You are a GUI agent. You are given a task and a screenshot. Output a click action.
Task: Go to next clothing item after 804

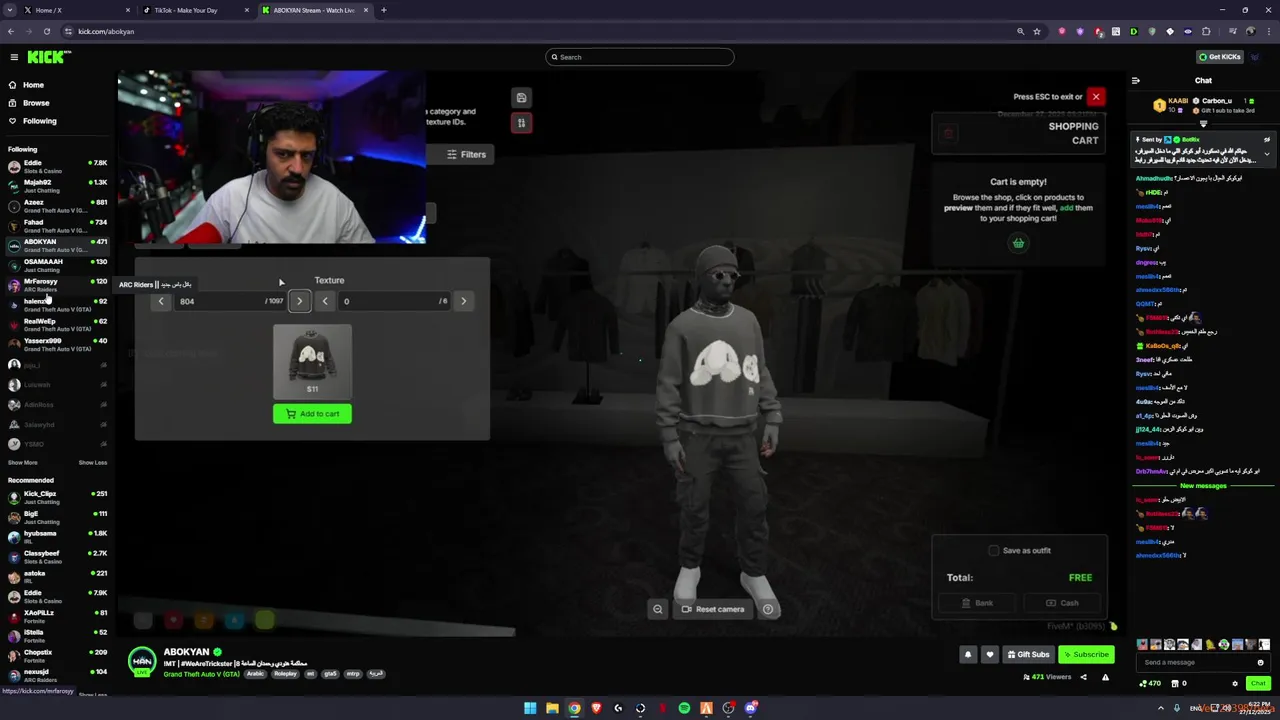click(299, 301)
